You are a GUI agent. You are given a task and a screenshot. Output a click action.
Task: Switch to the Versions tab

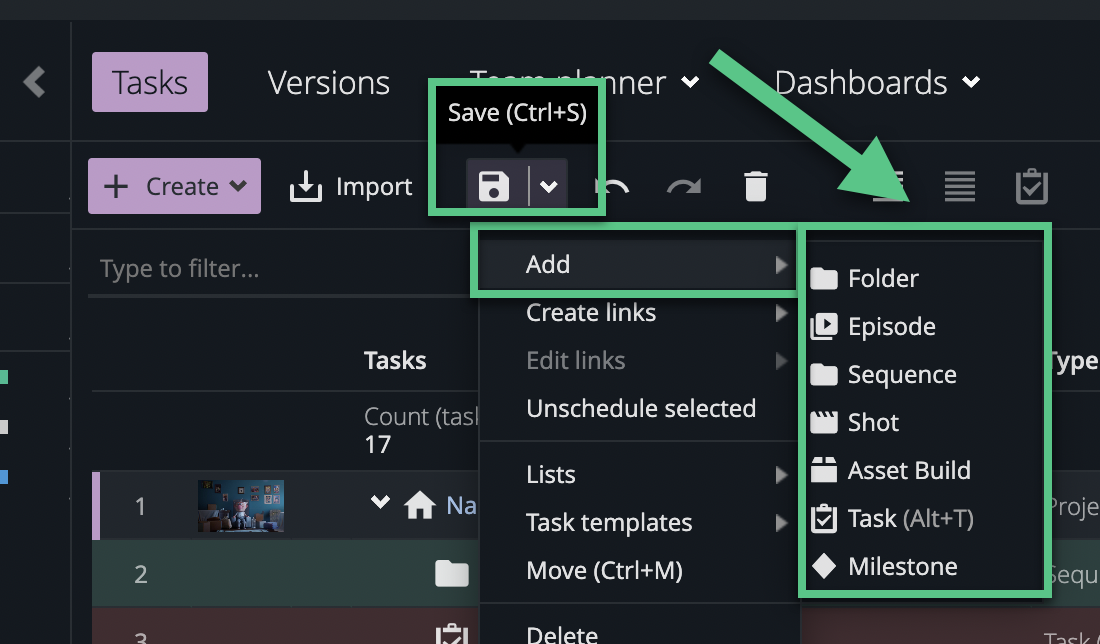328,83
